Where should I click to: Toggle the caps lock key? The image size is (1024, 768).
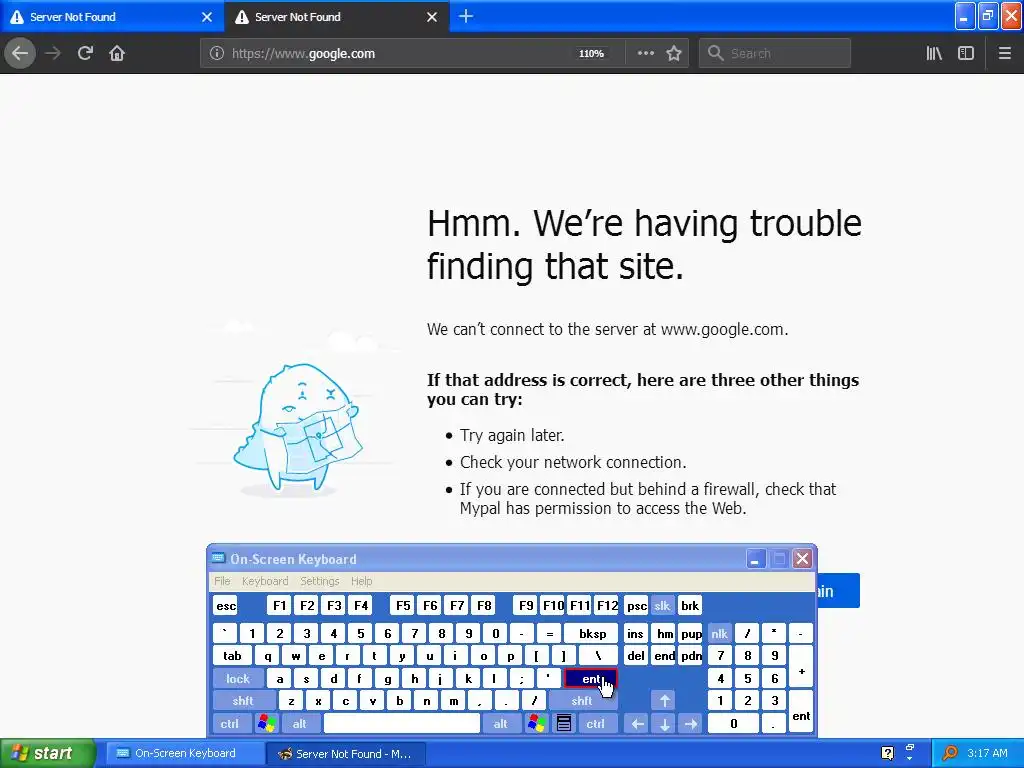tap(238, 679)
